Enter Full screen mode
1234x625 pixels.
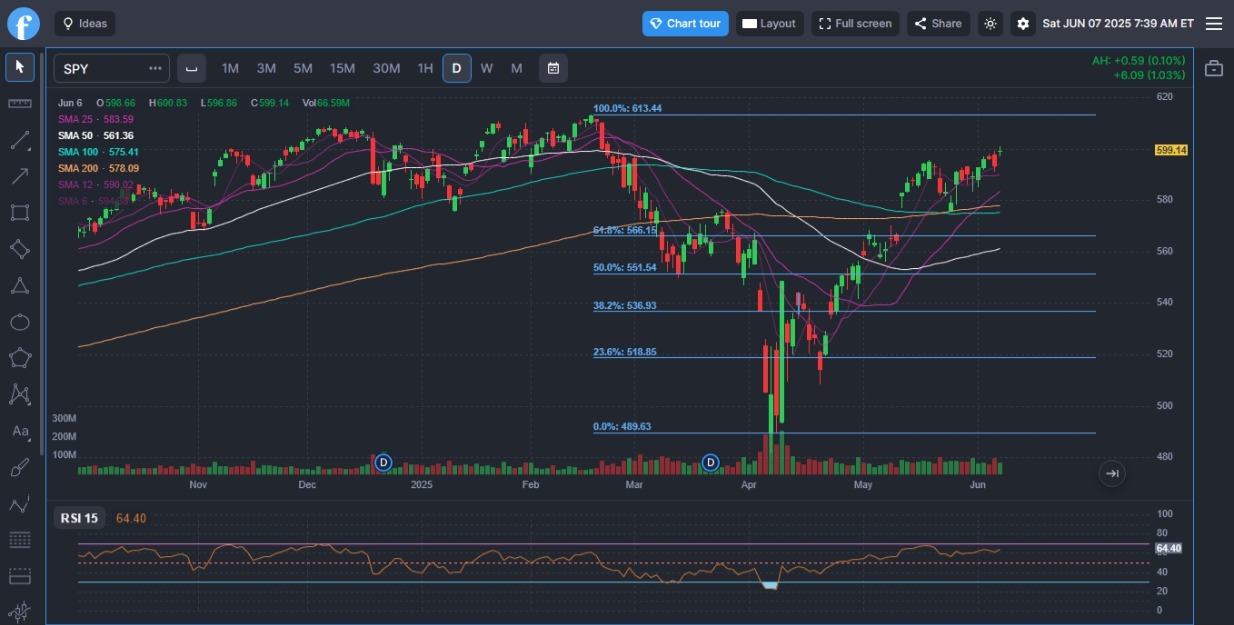pyautogui.click(x=856, y=23)
